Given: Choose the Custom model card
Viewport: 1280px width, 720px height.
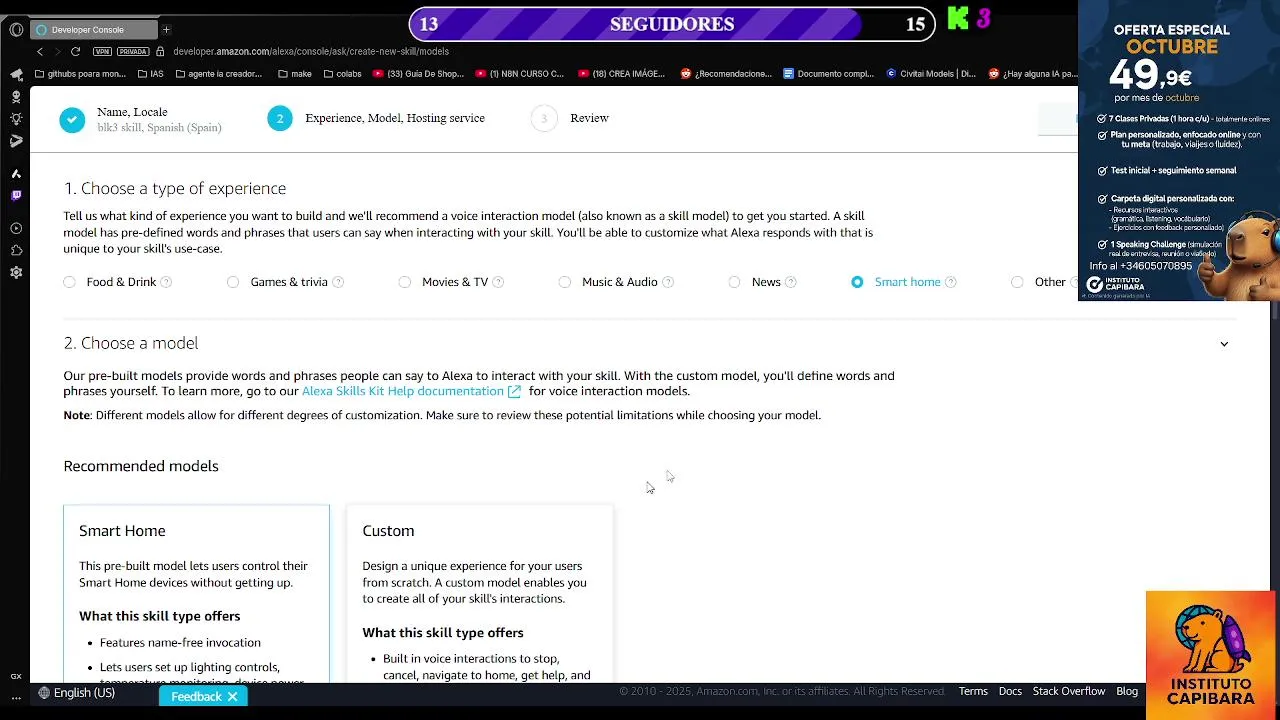Looking at the screenshot, I should pyautogui.click(x=479, y=594).
